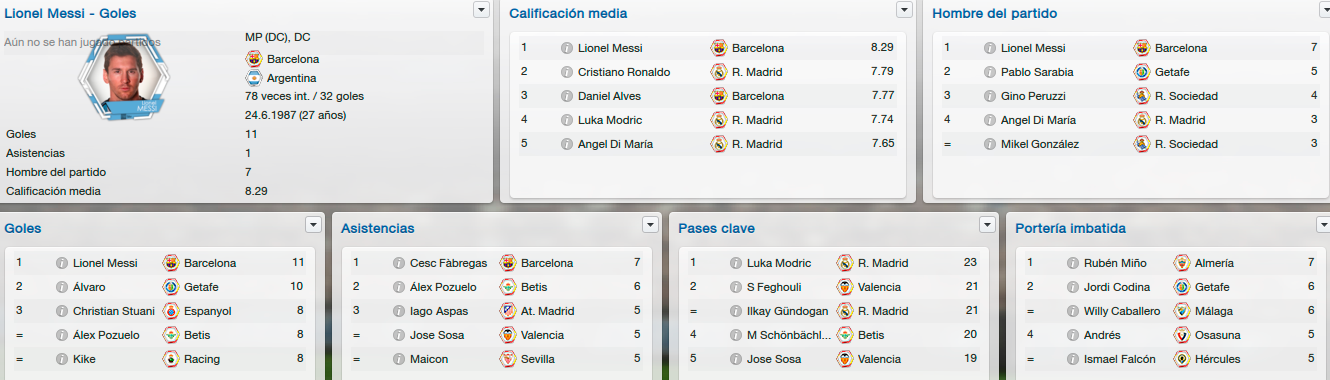
Task: Click info icon beside Cesc Fàbregas
Action: [399, 263]
